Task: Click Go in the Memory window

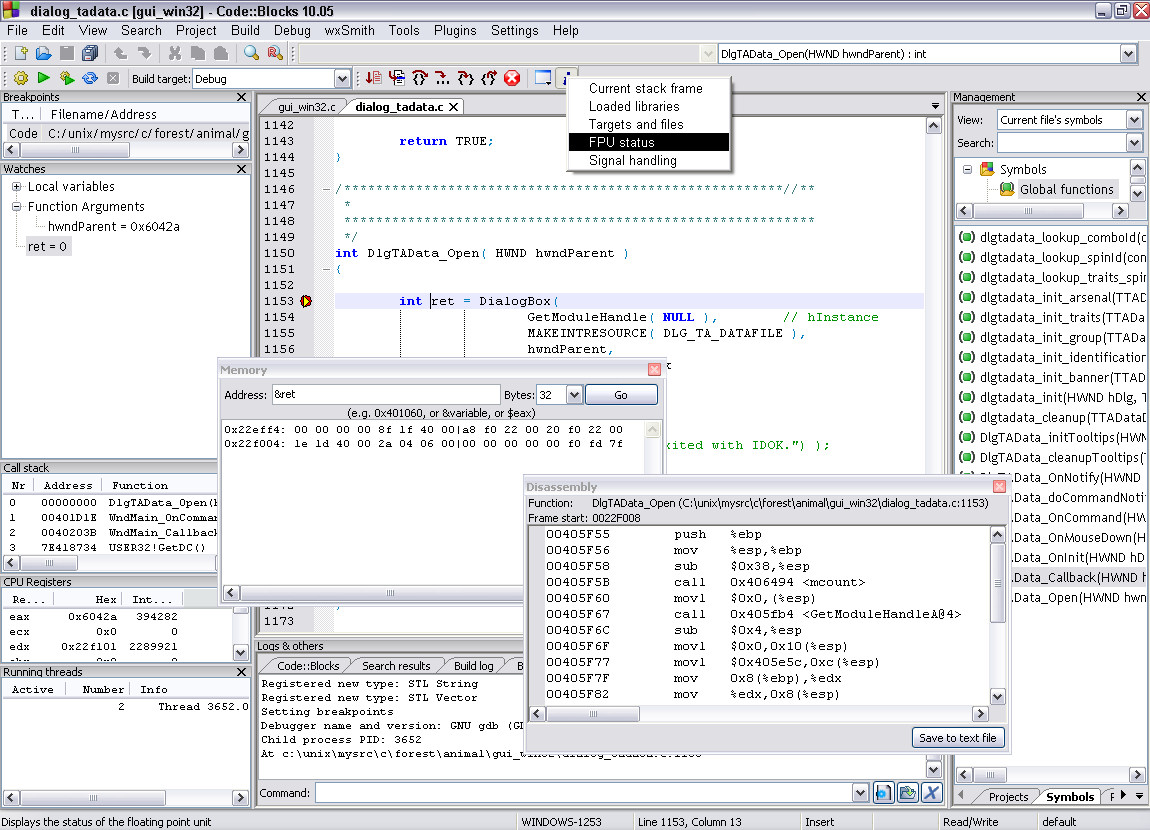Action: coord(621,394)
